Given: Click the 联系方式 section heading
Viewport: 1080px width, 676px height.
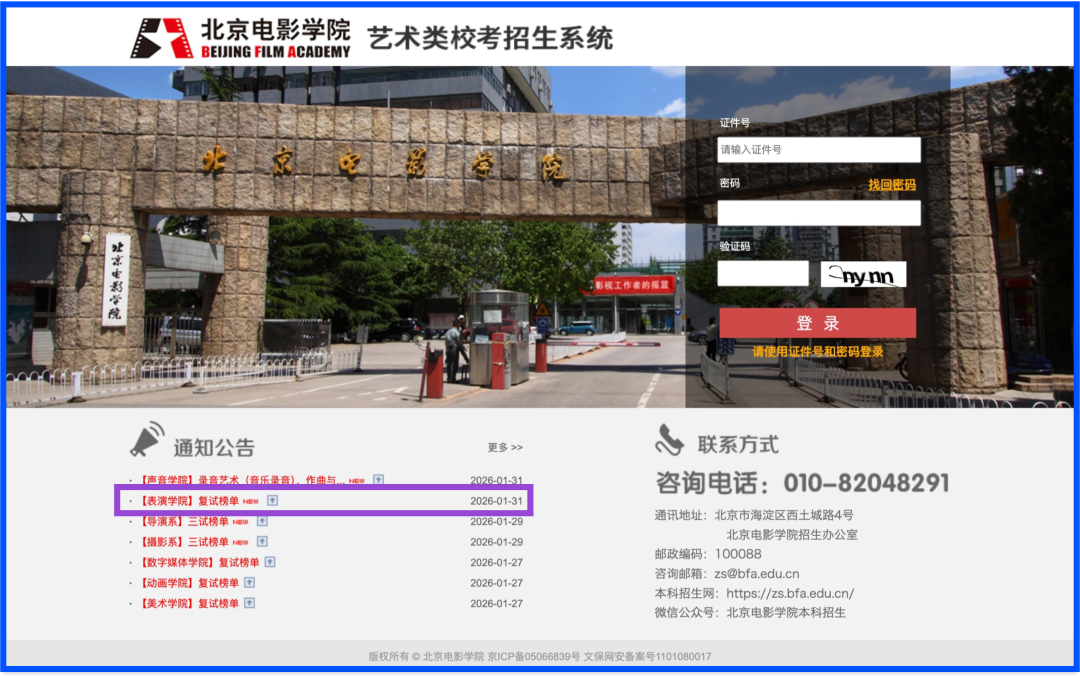Looking at the screenshot, I should (x=738, y=444).
